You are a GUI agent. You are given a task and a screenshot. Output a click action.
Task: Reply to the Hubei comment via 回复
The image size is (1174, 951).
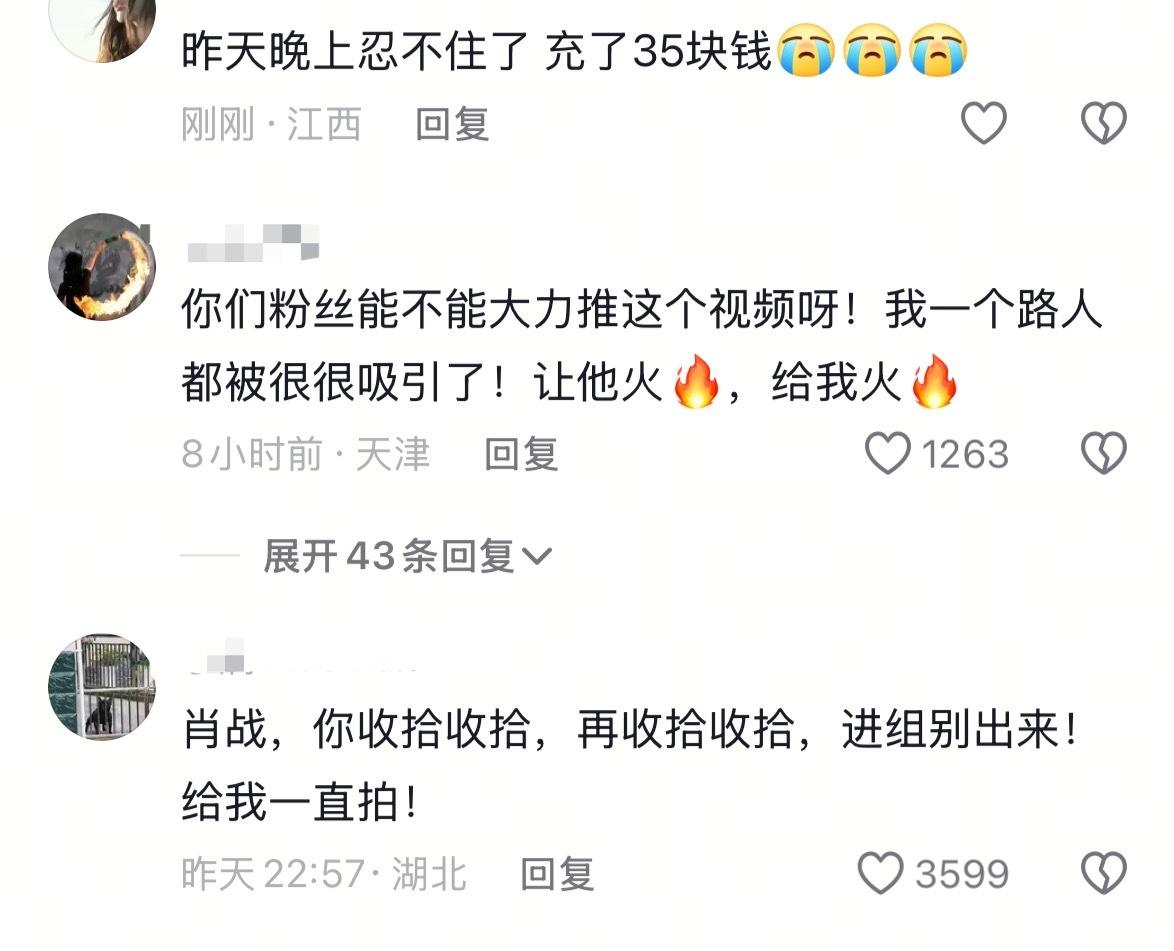(x=557, y=875)
